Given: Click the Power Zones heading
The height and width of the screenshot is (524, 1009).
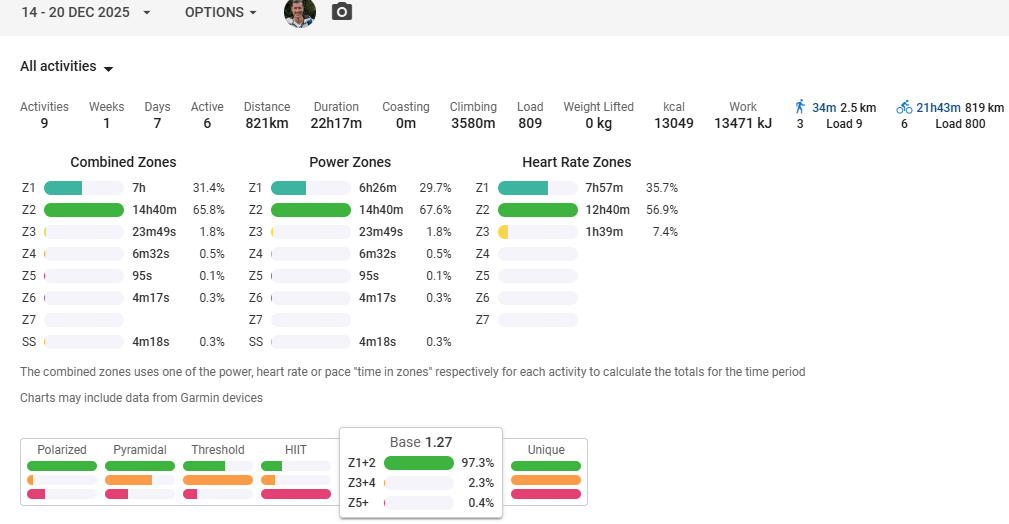Looking at the screenshot, I should (x=350, y=162).
